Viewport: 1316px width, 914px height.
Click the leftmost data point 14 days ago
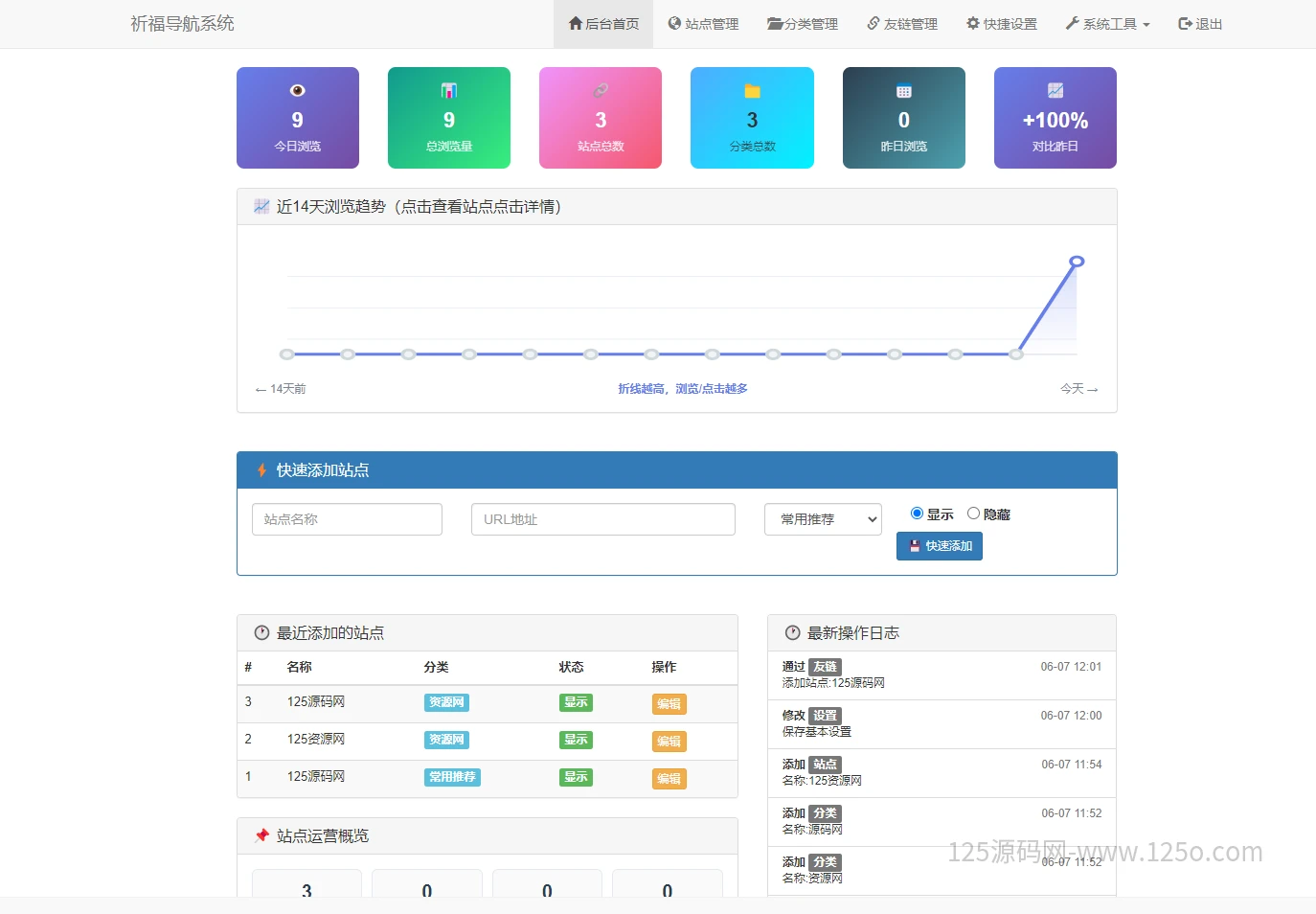pyautogui.click(x=286, y=354)
